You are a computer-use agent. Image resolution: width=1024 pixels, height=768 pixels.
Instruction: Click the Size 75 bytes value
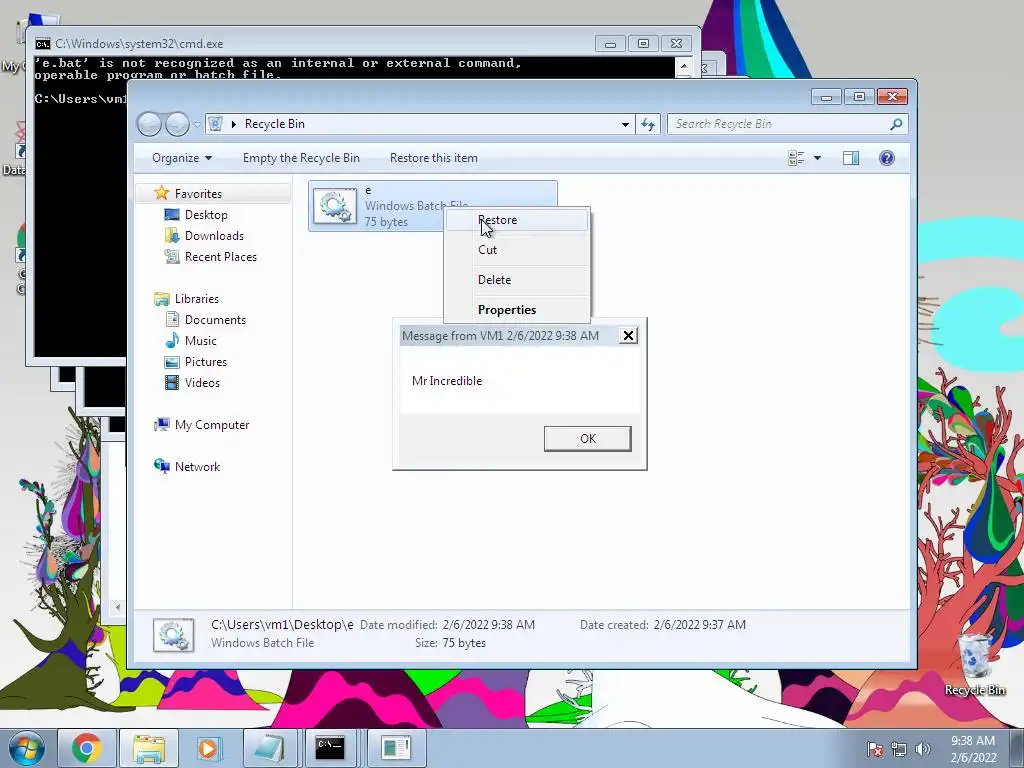464,643
